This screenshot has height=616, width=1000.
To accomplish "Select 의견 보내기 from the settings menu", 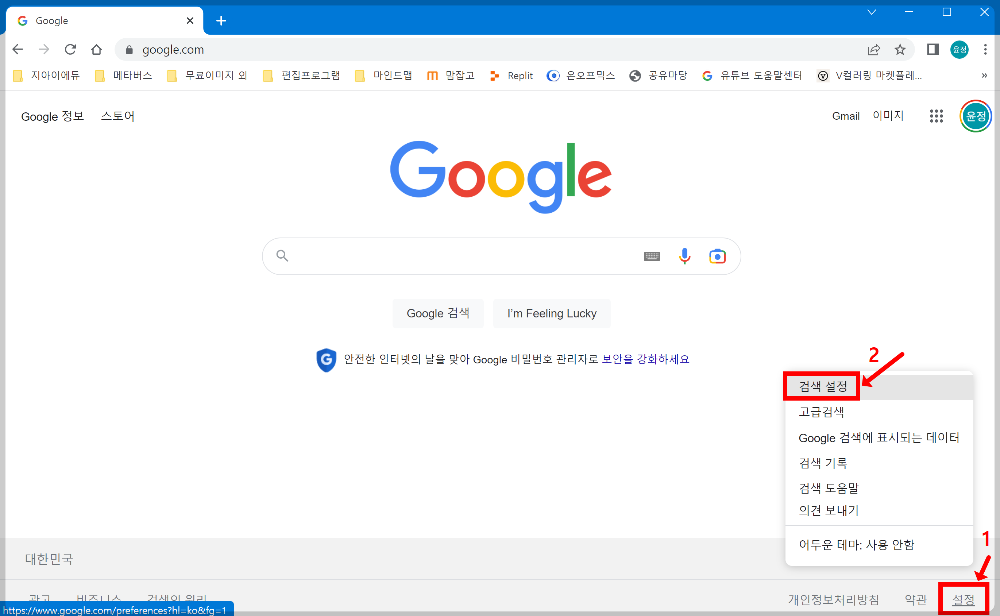I will pos(879,511).
